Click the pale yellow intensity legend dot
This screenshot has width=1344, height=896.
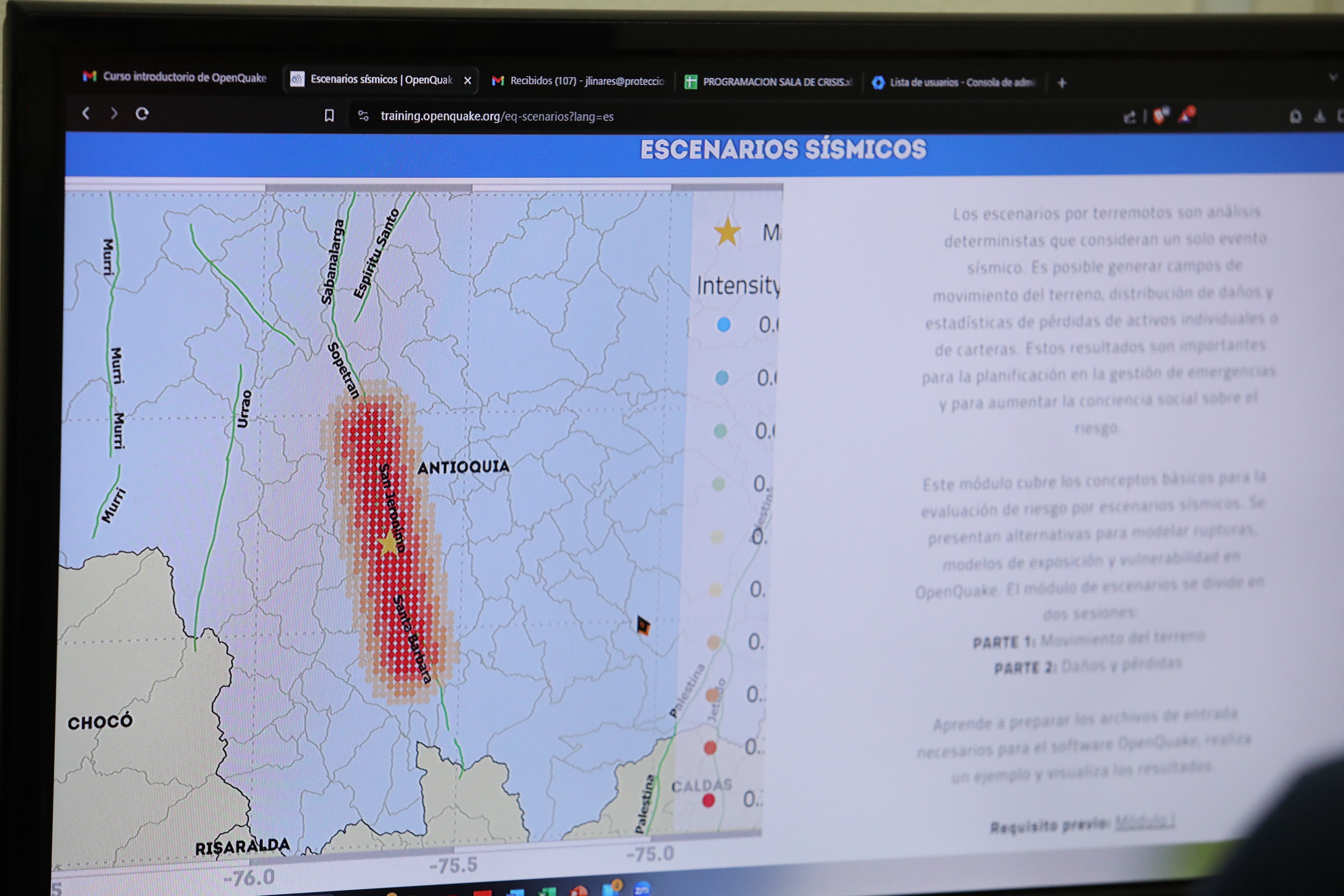tap(717, 537)
